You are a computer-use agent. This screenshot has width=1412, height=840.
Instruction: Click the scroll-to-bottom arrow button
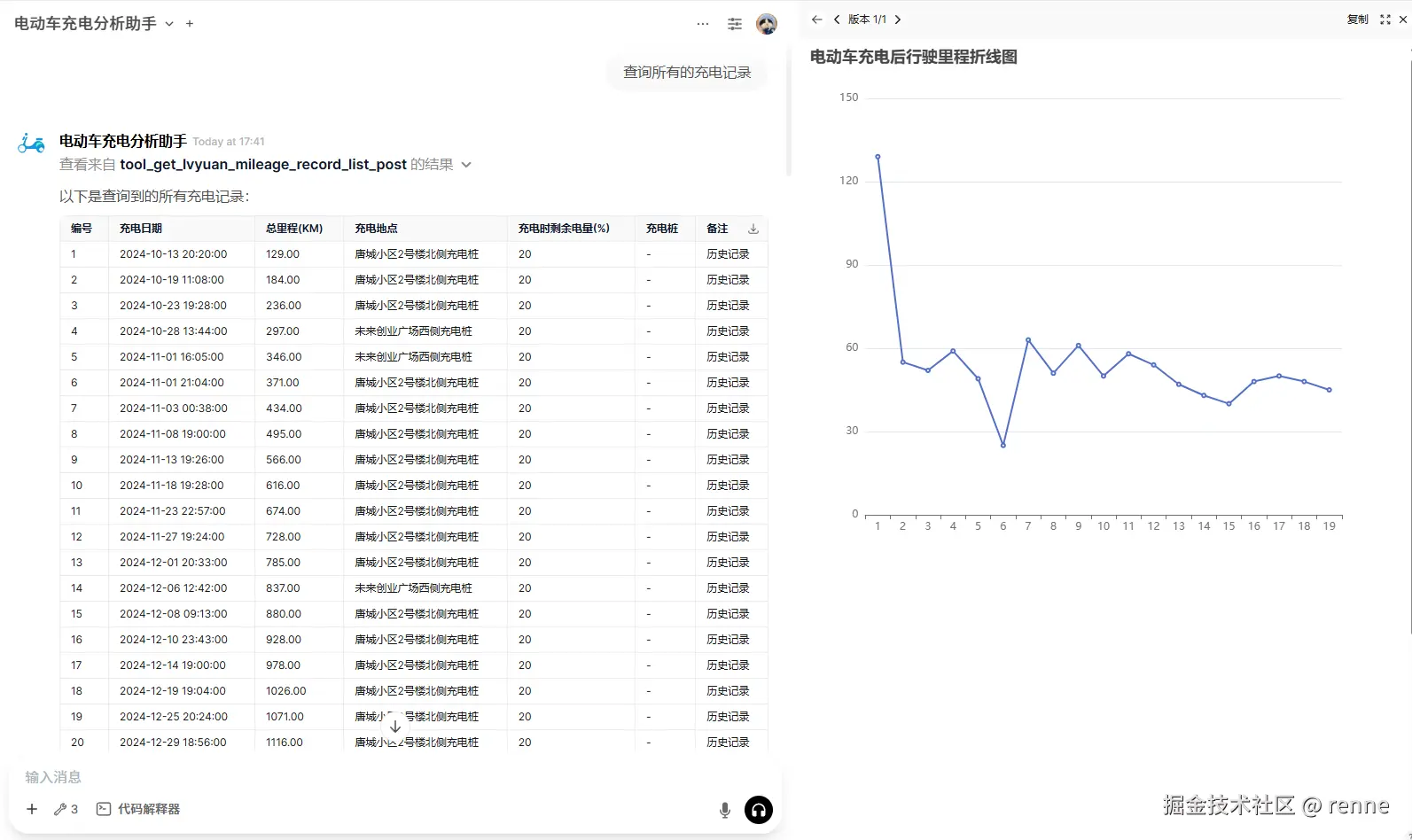395,726
